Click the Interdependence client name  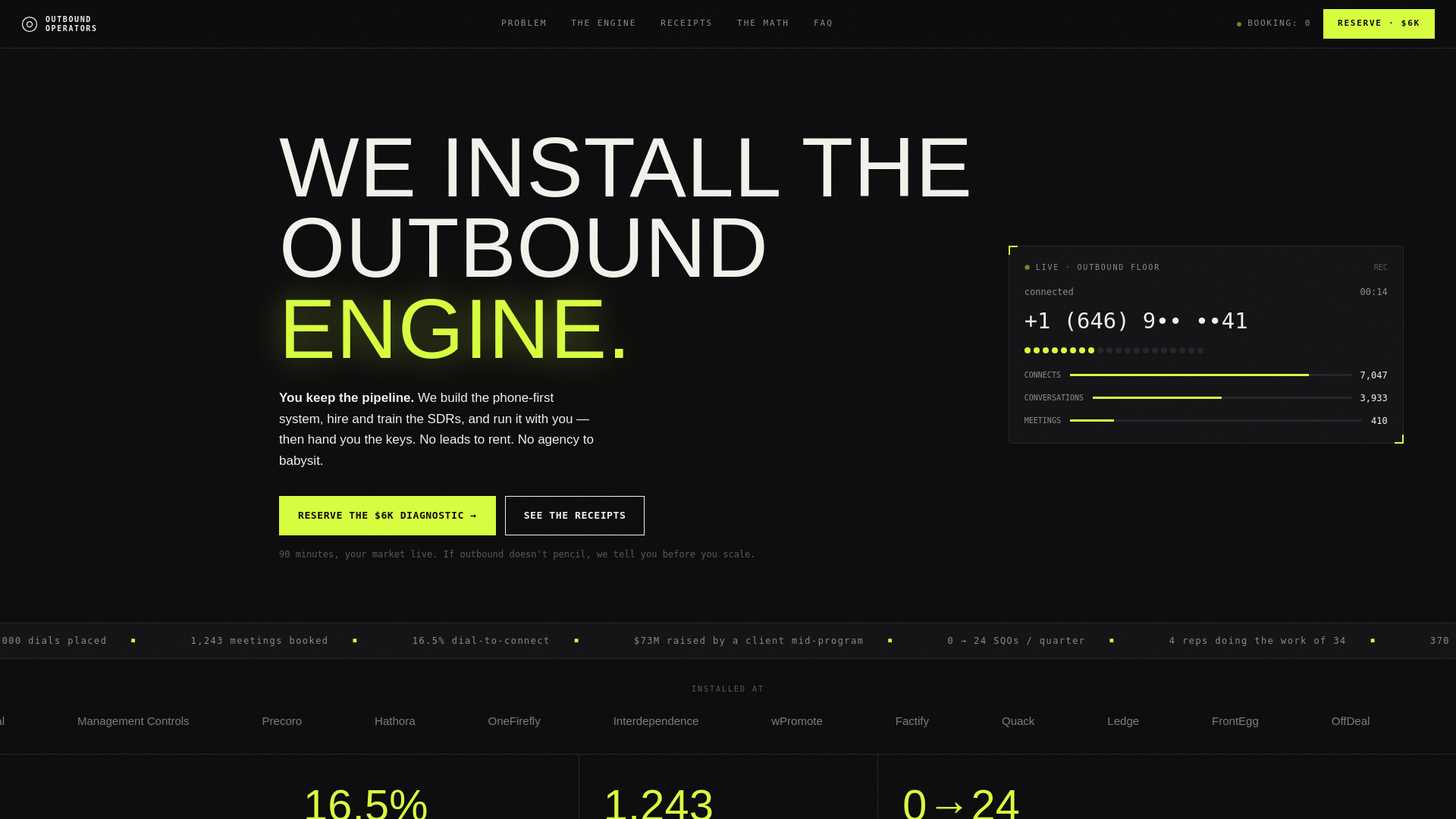(x=656, y=721)
